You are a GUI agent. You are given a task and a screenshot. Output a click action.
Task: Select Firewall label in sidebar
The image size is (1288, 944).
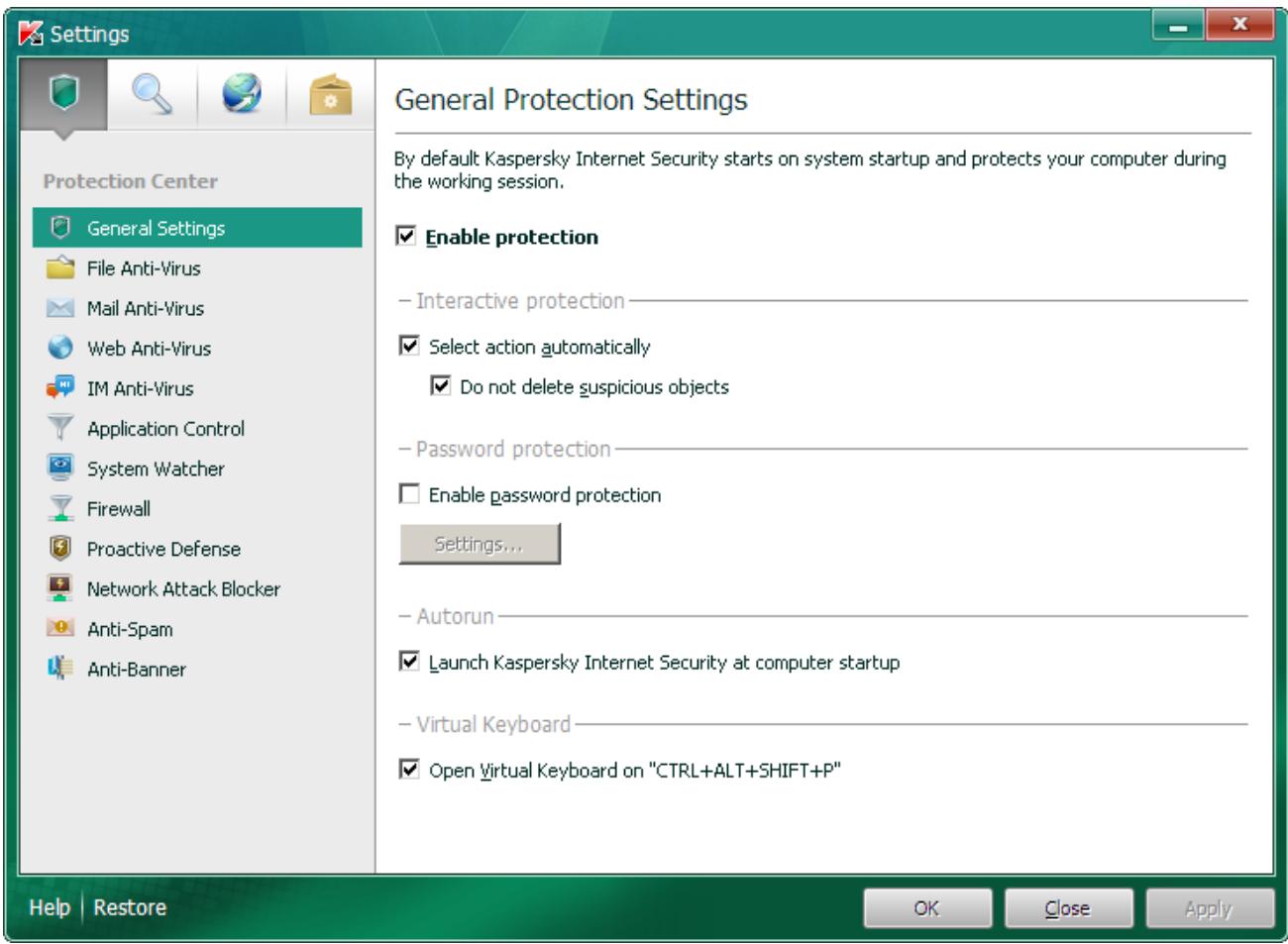(119, 509)
